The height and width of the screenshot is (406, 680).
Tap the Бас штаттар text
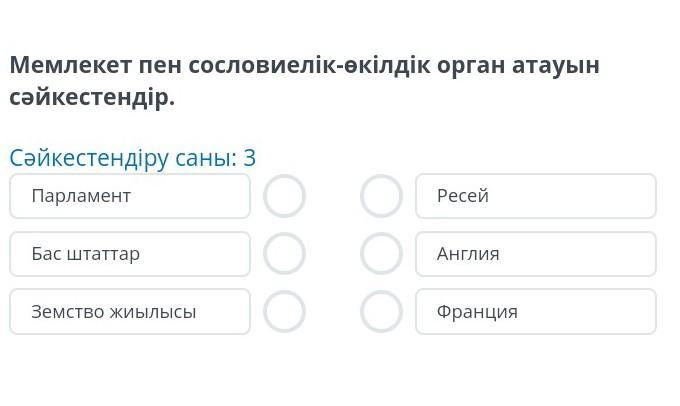85,254
